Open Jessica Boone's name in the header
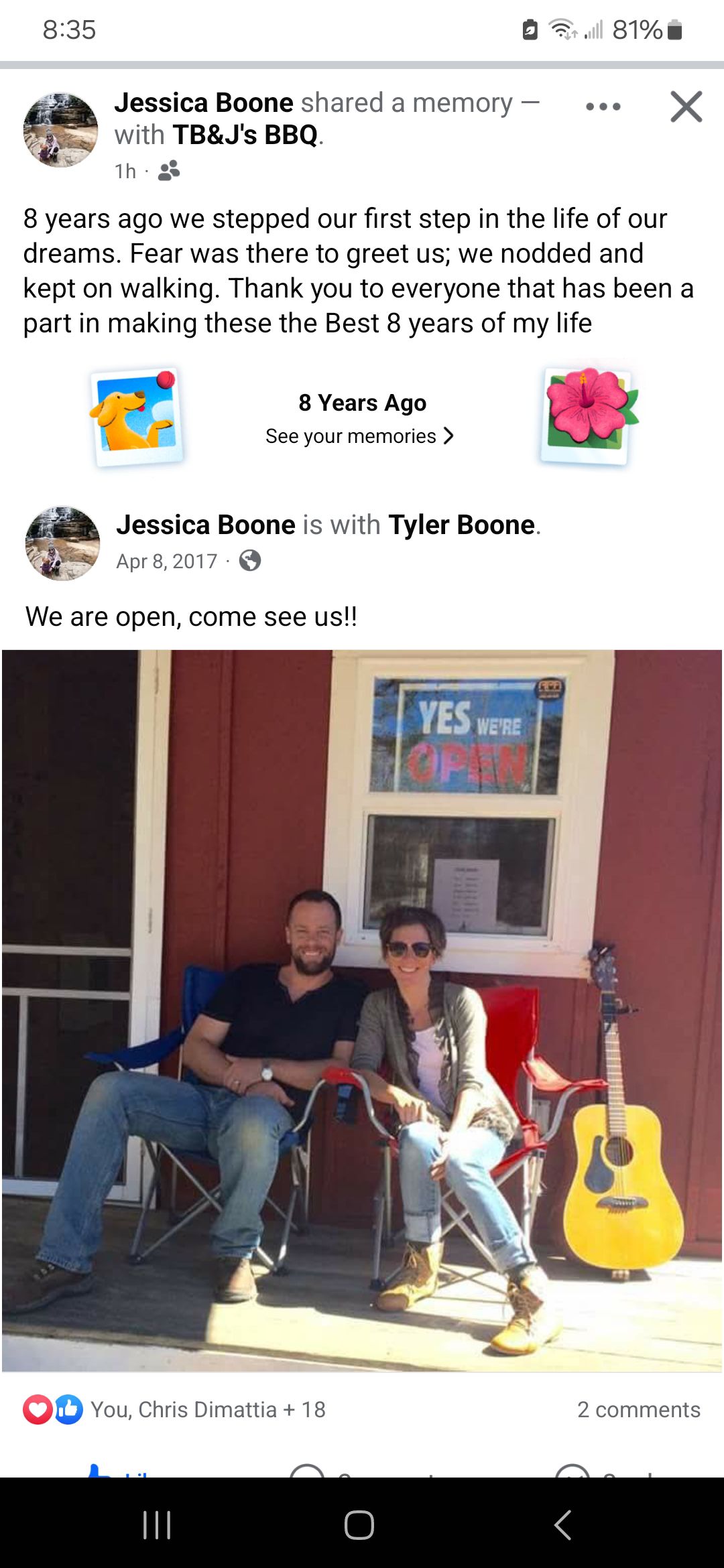Screen dimensions: 724x1568 (204, 103)
